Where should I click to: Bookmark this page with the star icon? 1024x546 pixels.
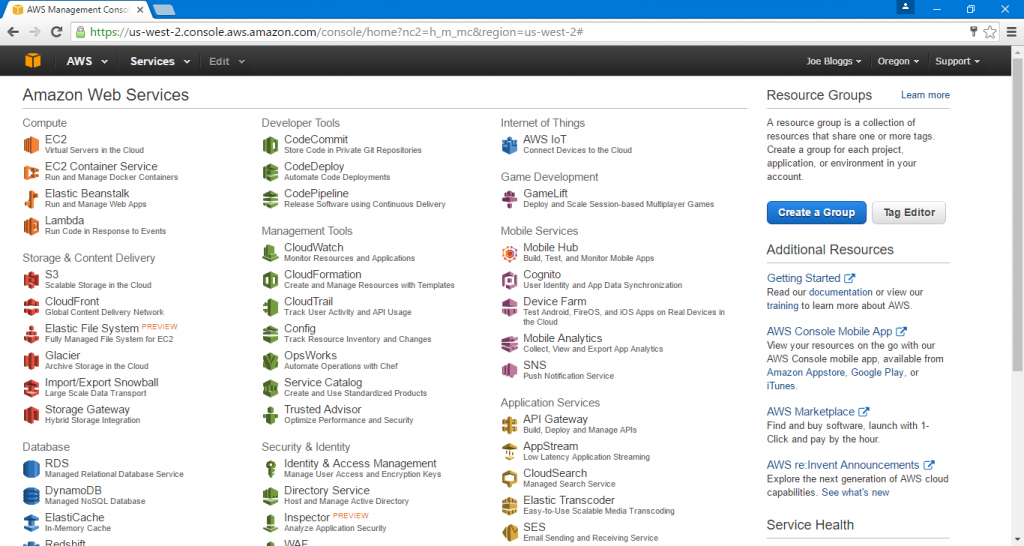pyautogui.click(x=990, y=32)
